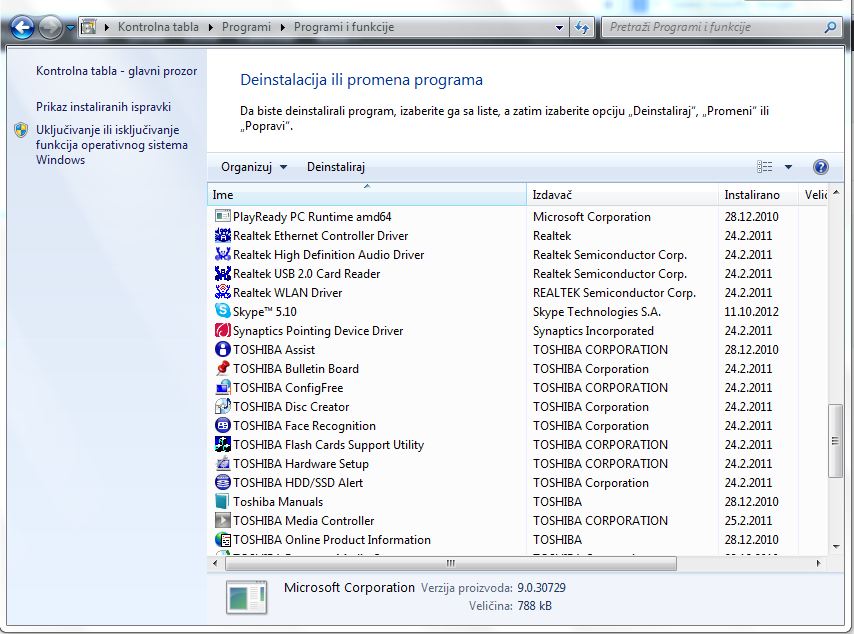Screen dimensions: 854x634
Task: Open Uključivanje ili isključivanje funkcija Windows link
Action: click(x=112, y=145)
